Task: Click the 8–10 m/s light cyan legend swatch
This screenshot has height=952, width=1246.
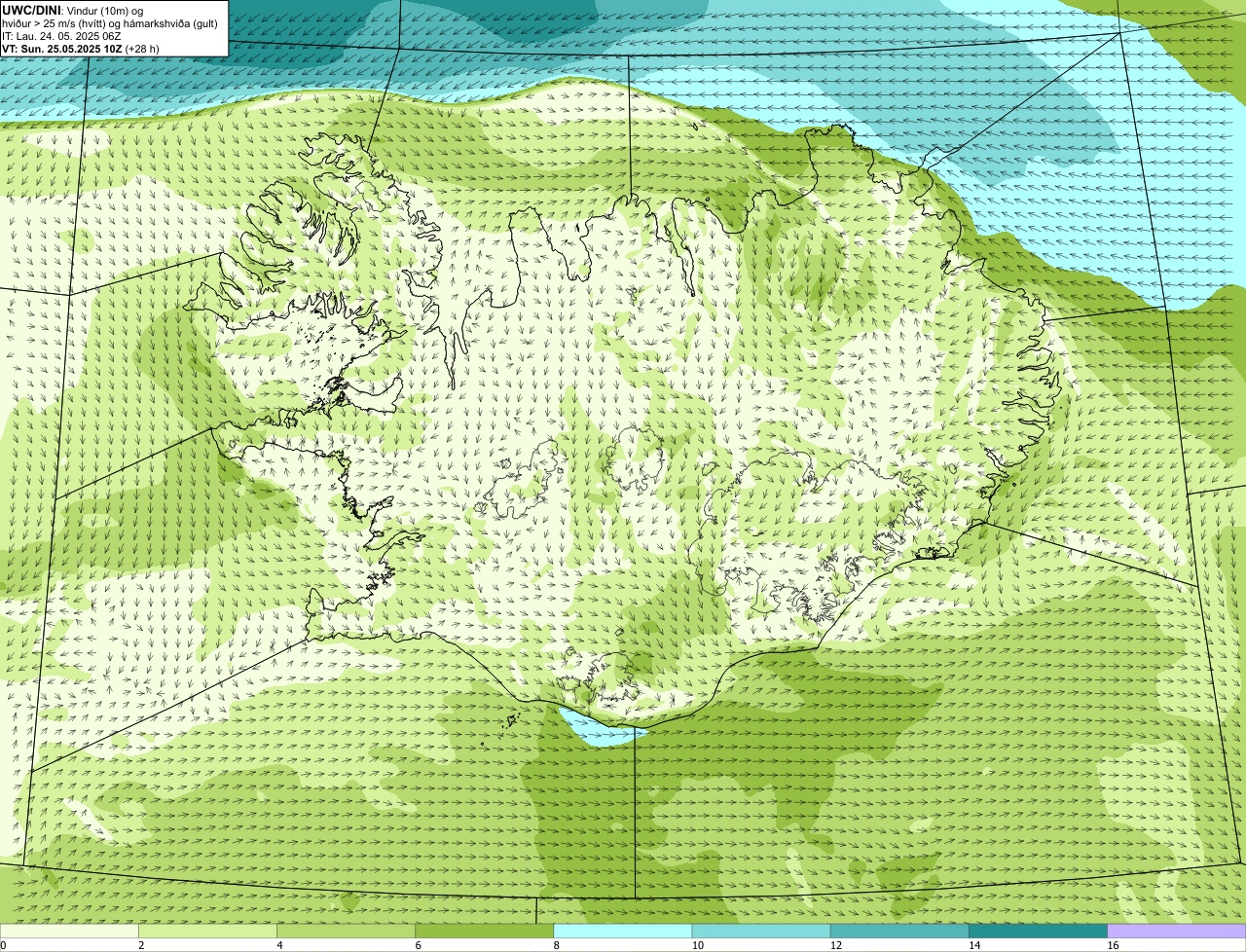Action: (x=622, y=932)
